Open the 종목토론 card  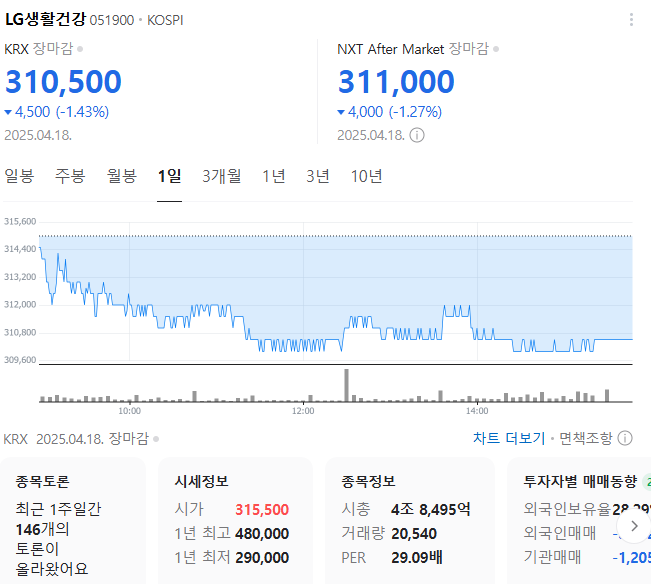(73, 521)
